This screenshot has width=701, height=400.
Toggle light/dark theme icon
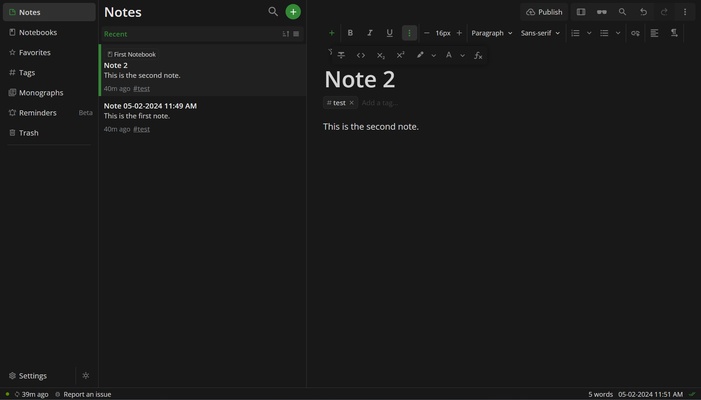[86, 376]
